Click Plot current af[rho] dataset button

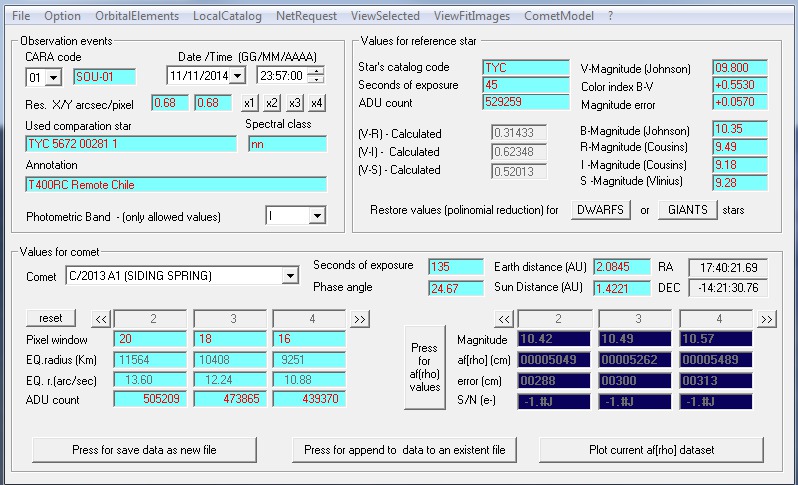651,450
